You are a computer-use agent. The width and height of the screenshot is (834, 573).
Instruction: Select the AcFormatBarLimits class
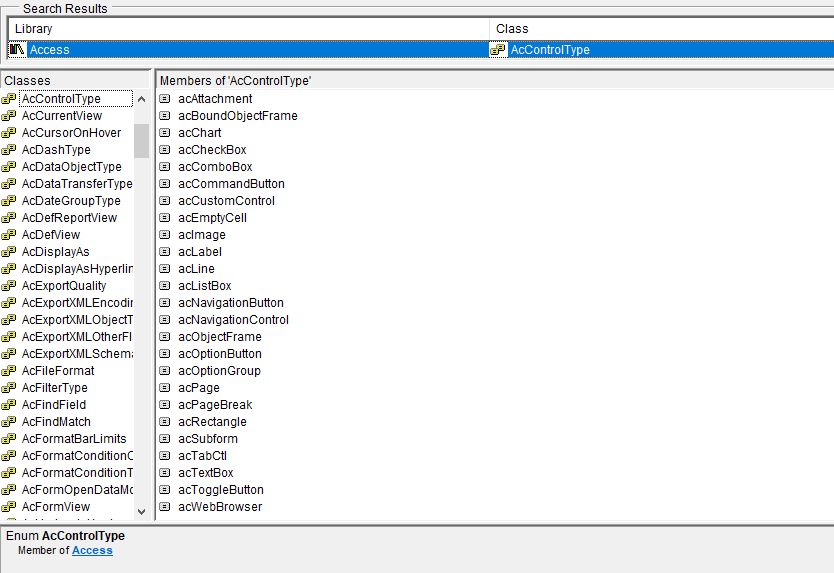click(x=74, y=439)
